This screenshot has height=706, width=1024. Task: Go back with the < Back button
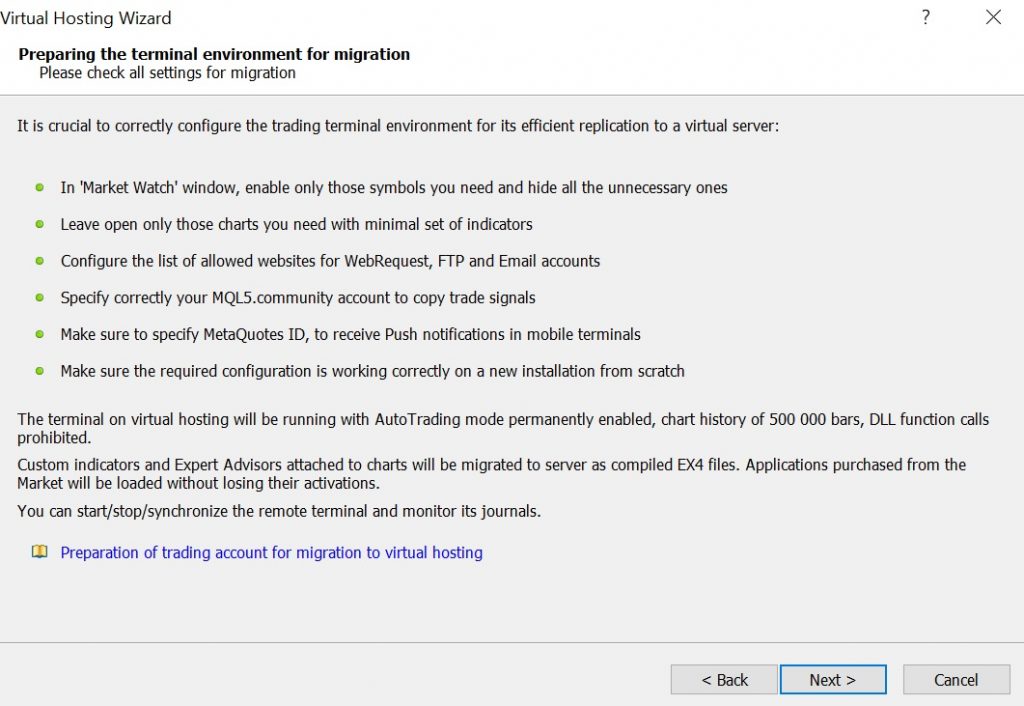[724, 680]
